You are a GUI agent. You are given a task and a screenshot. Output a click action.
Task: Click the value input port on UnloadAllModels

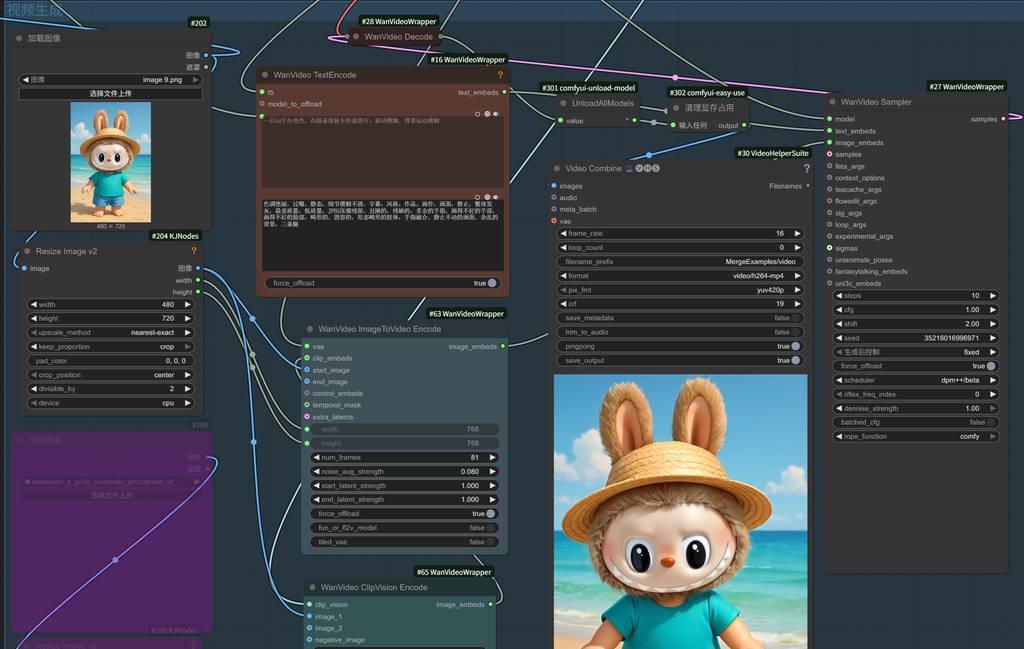click(x=560, y=121)
